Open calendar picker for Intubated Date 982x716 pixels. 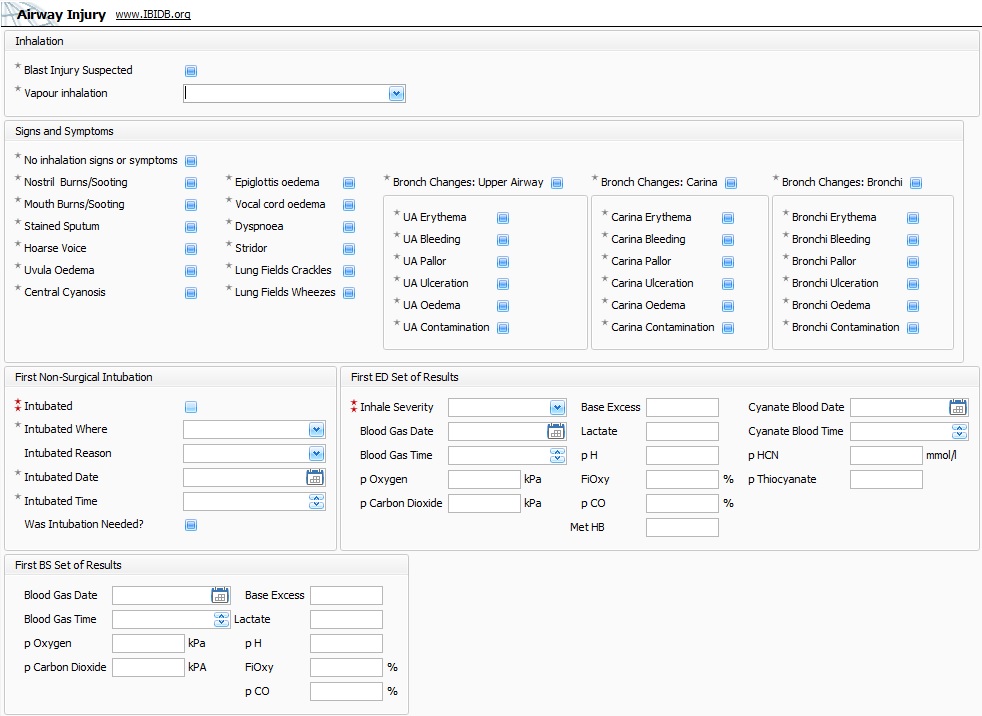point(316,478)
